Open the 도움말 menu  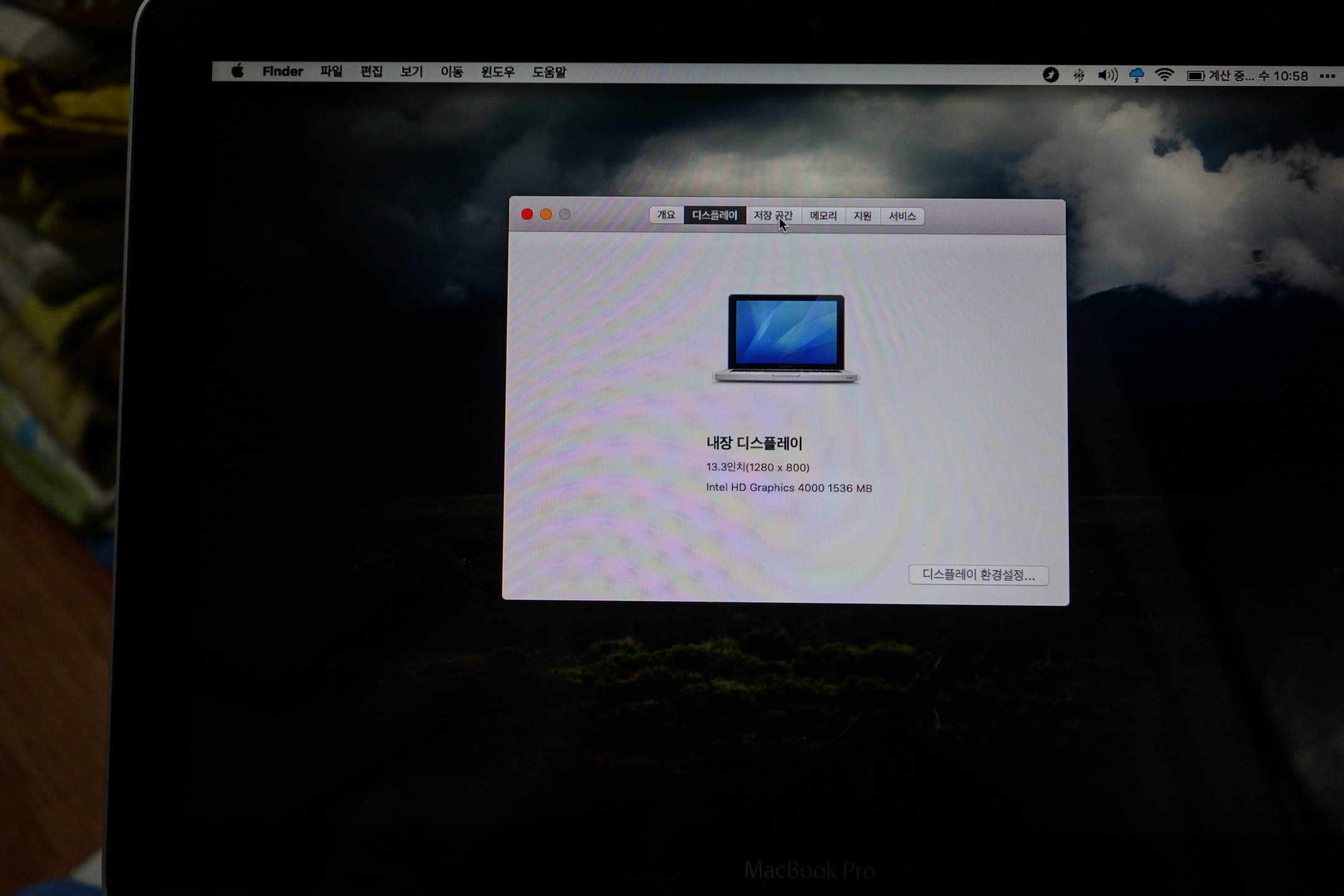549,72
